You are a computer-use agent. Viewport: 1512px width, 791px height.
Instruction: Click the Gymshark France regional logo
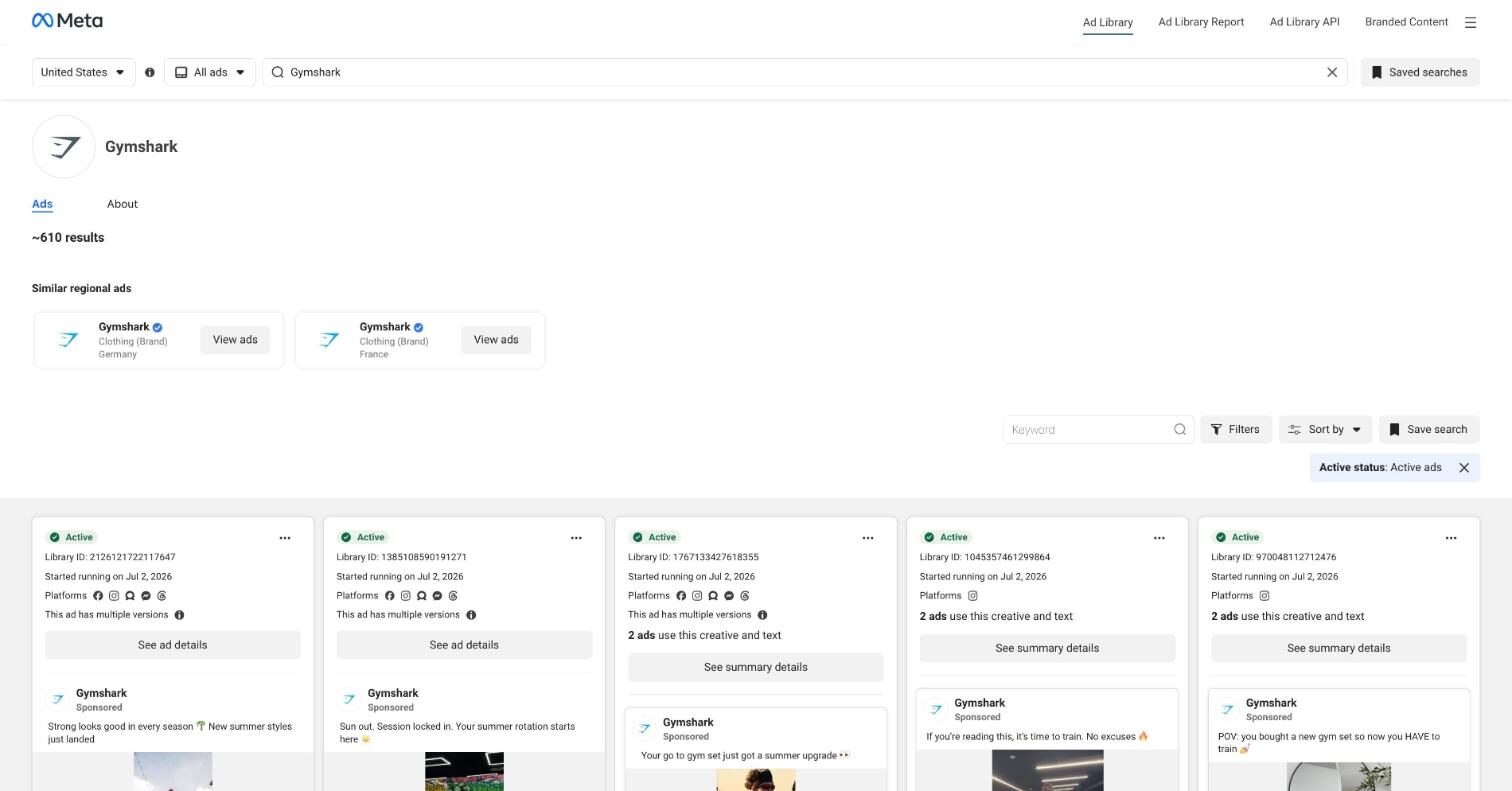pos(328,340)
